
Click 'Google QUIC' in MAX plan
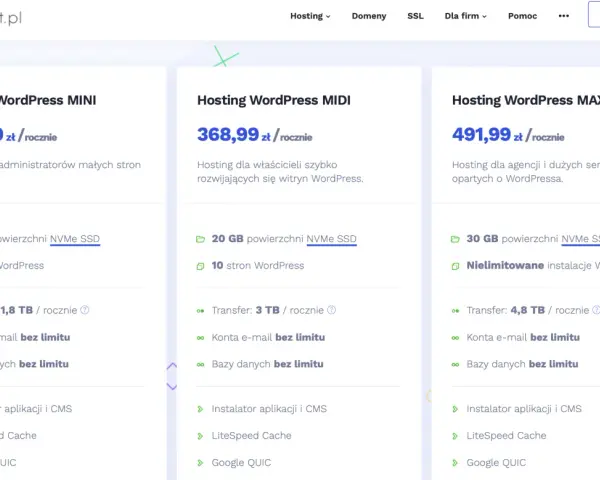tap(496, 462)
